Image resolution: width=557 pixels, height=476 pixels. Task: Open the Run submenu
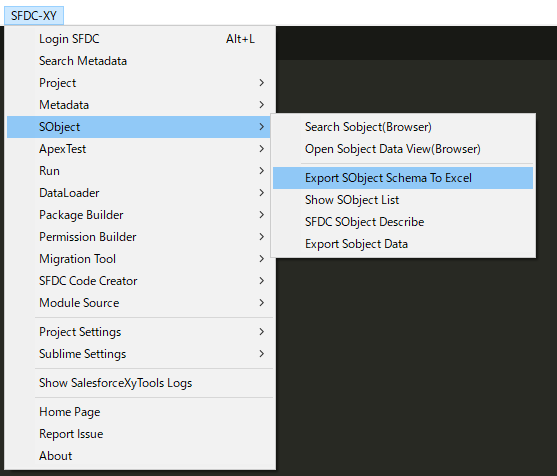(140, 171)
